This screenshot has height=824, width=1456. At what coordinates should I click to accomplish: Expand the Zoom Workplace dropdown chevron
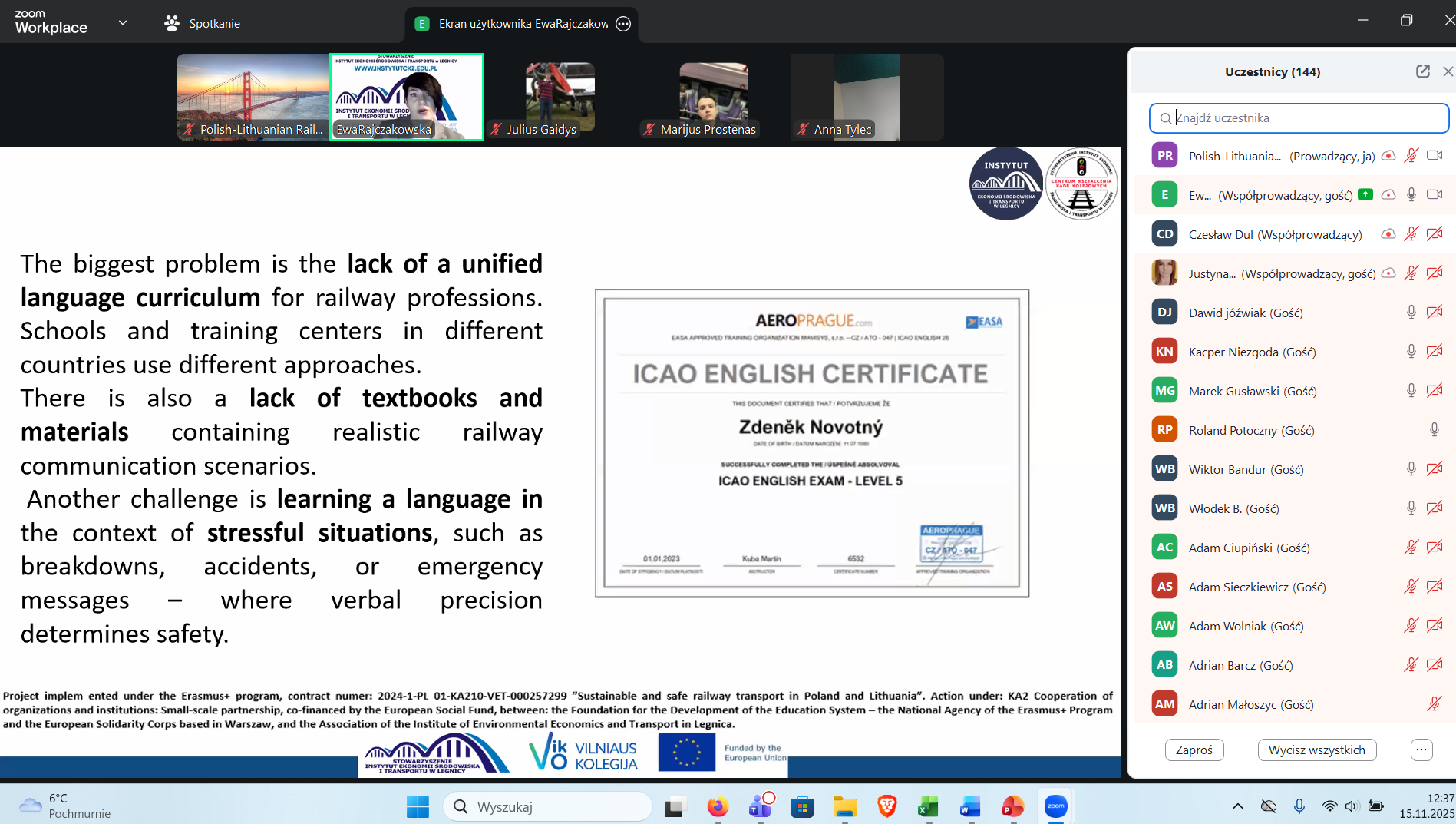(x=123, y=23)
